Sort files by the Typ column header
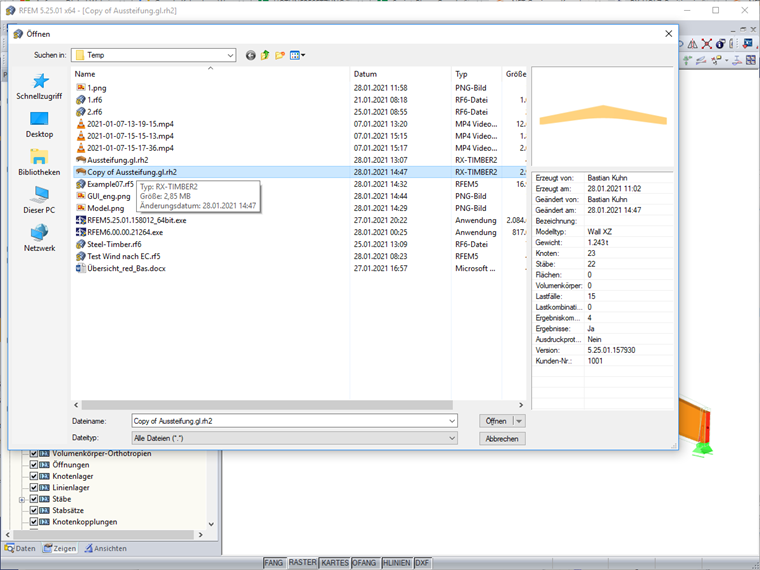This screenshot has width=760, height=570. [476, 74]
